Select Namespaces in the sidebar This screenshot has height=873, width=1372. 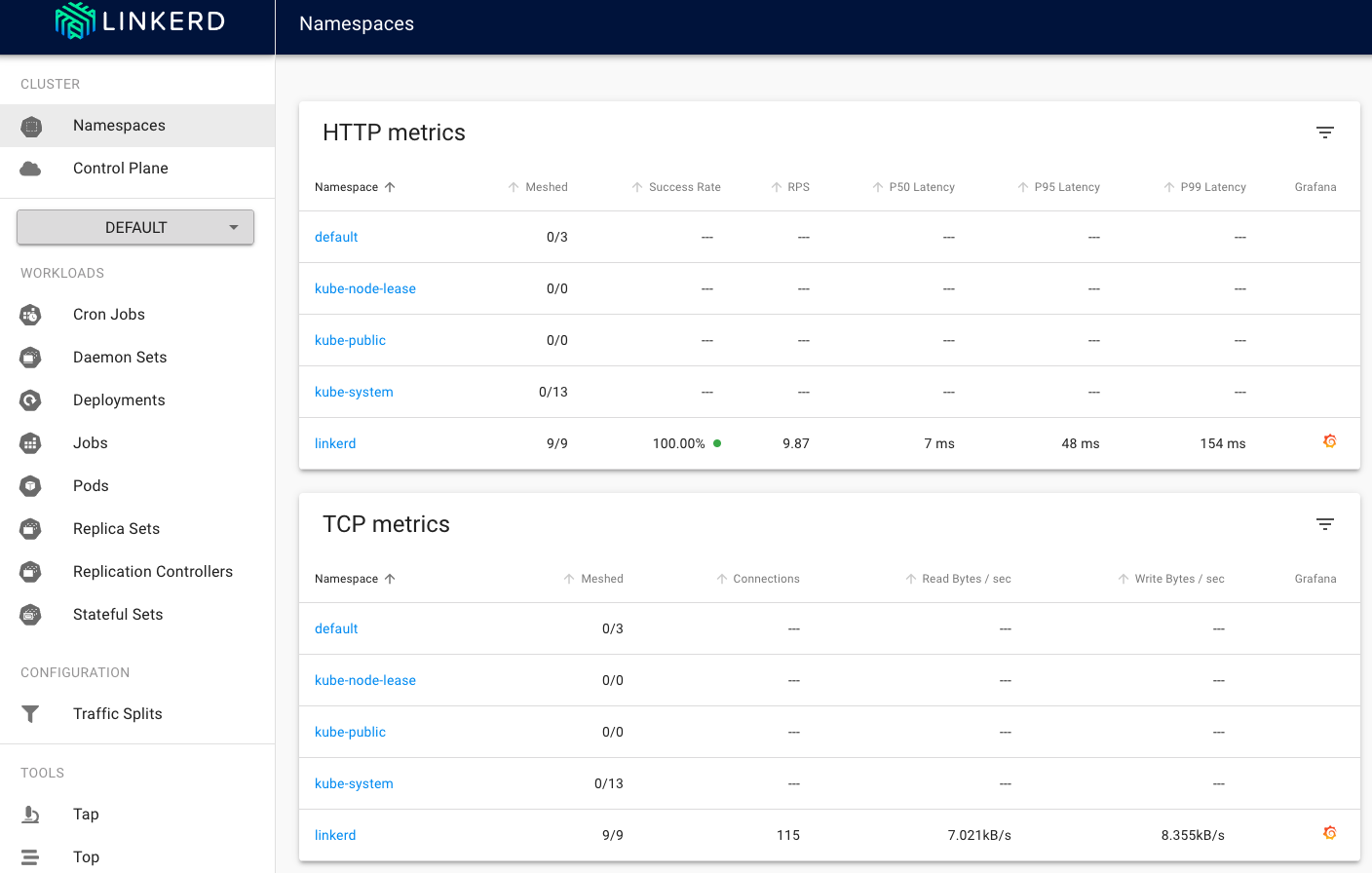click(137, 126)
